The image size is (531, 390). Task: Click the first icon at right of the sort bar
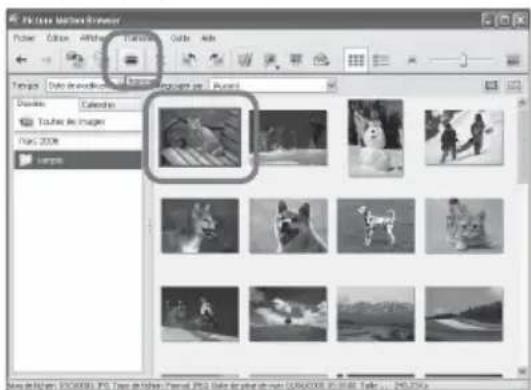491,85
